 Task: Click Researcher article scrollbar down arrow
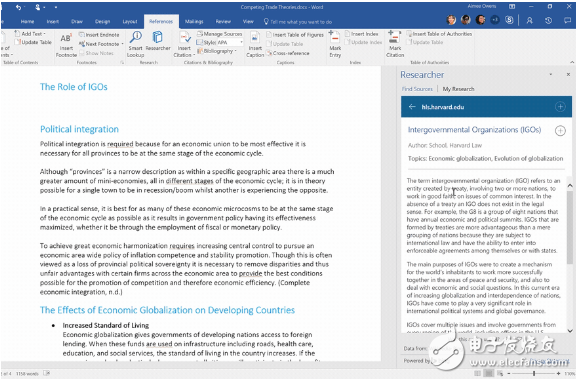pos(570,331)
